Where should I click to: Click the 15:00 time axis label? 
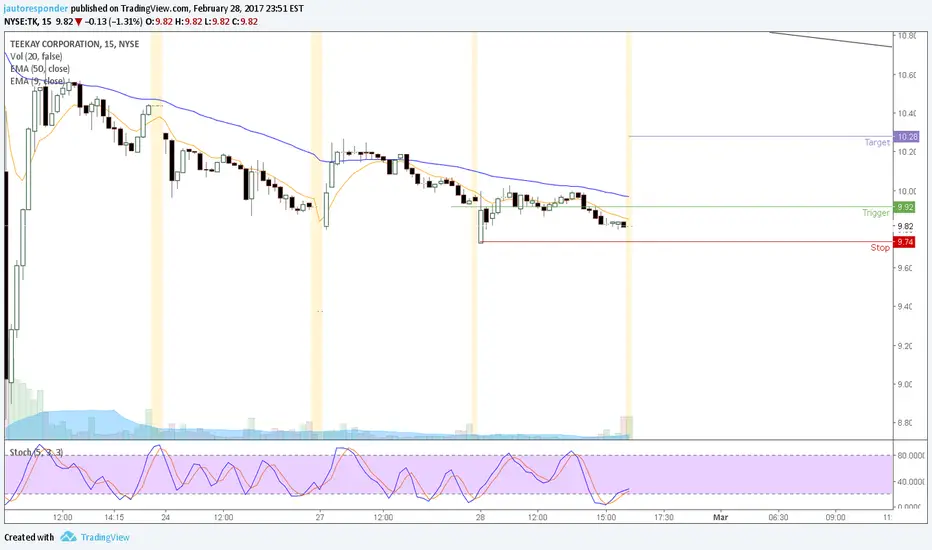606,517
